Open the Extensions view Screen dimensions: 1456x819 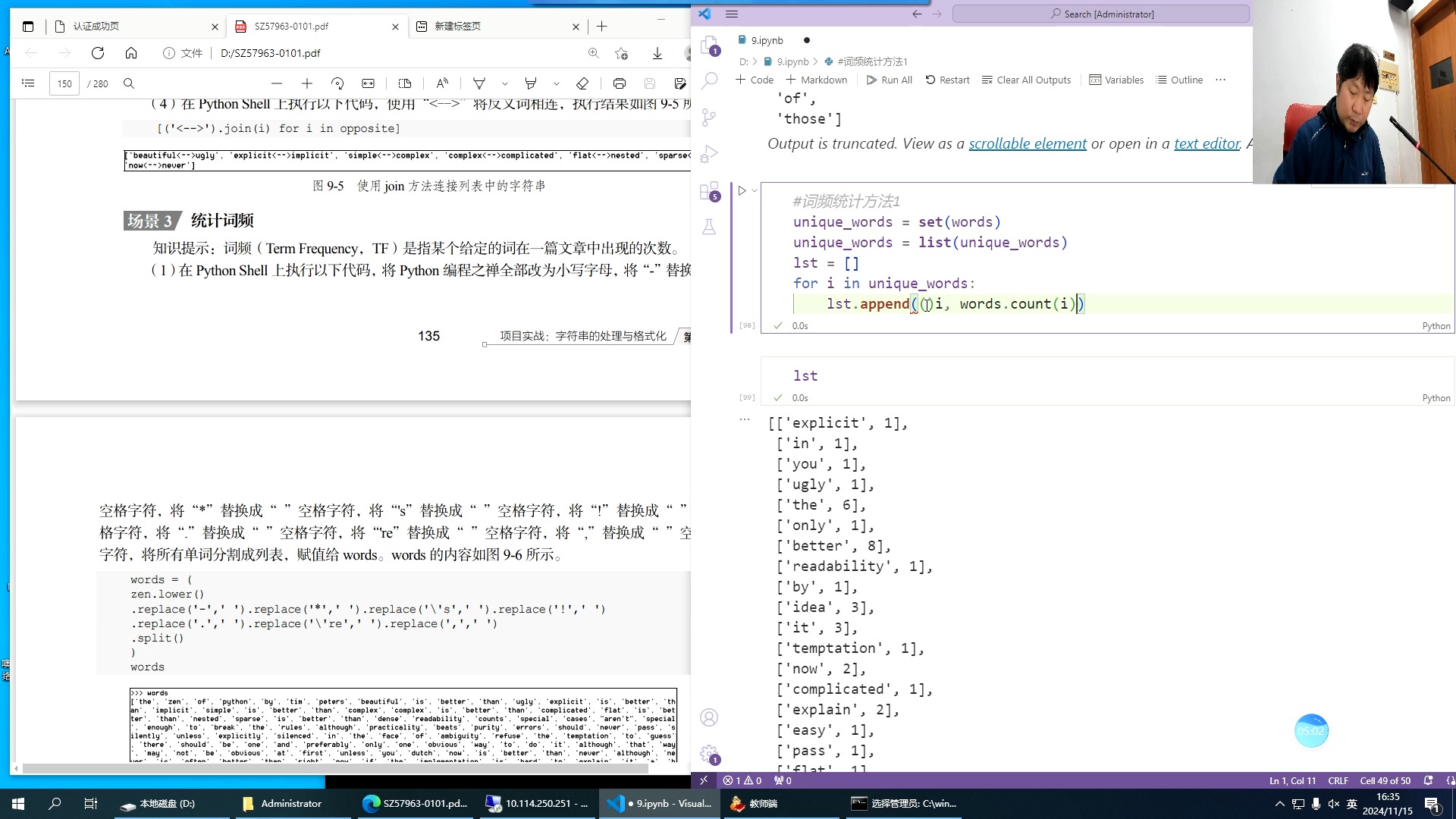pos(710,190)
